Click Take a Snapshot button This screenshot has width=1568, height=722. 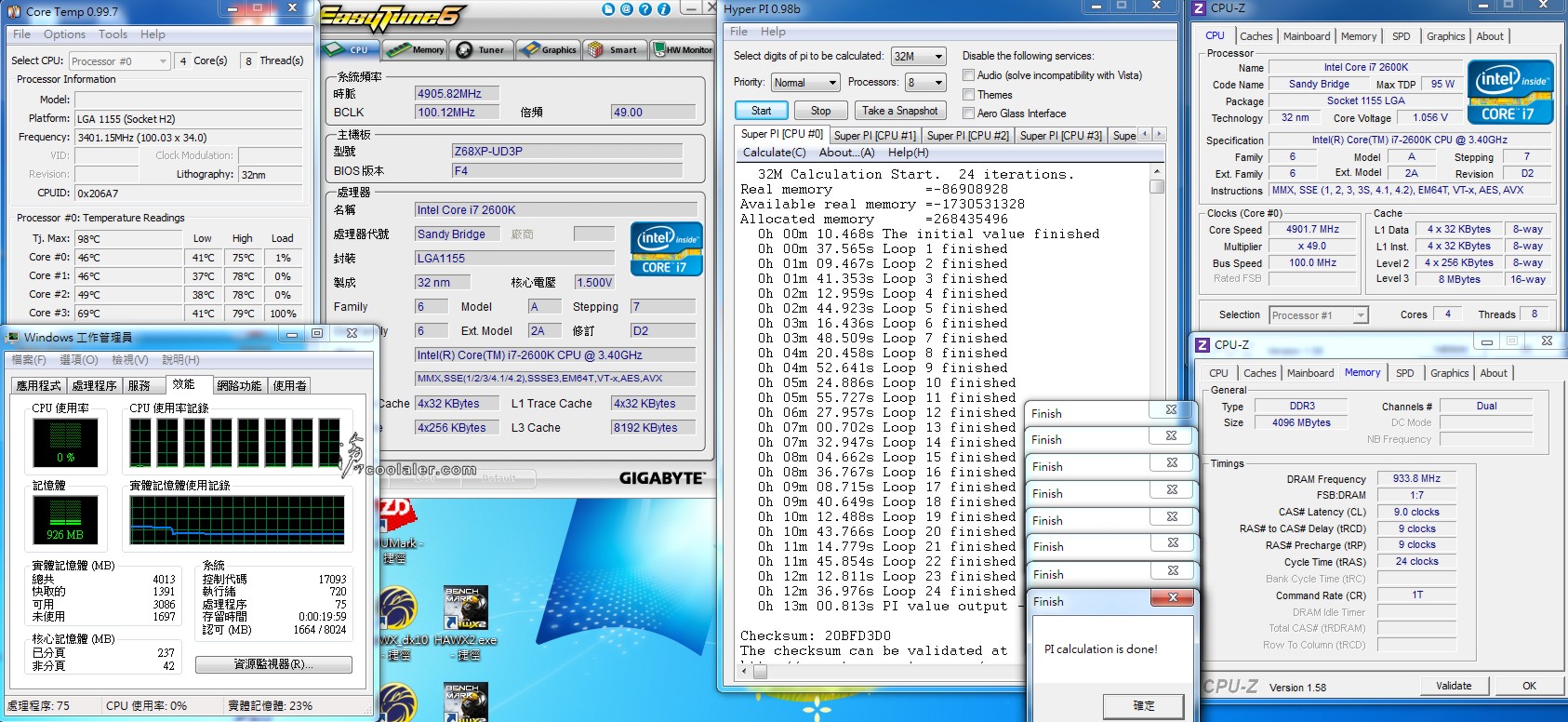(x=899, y=111)
